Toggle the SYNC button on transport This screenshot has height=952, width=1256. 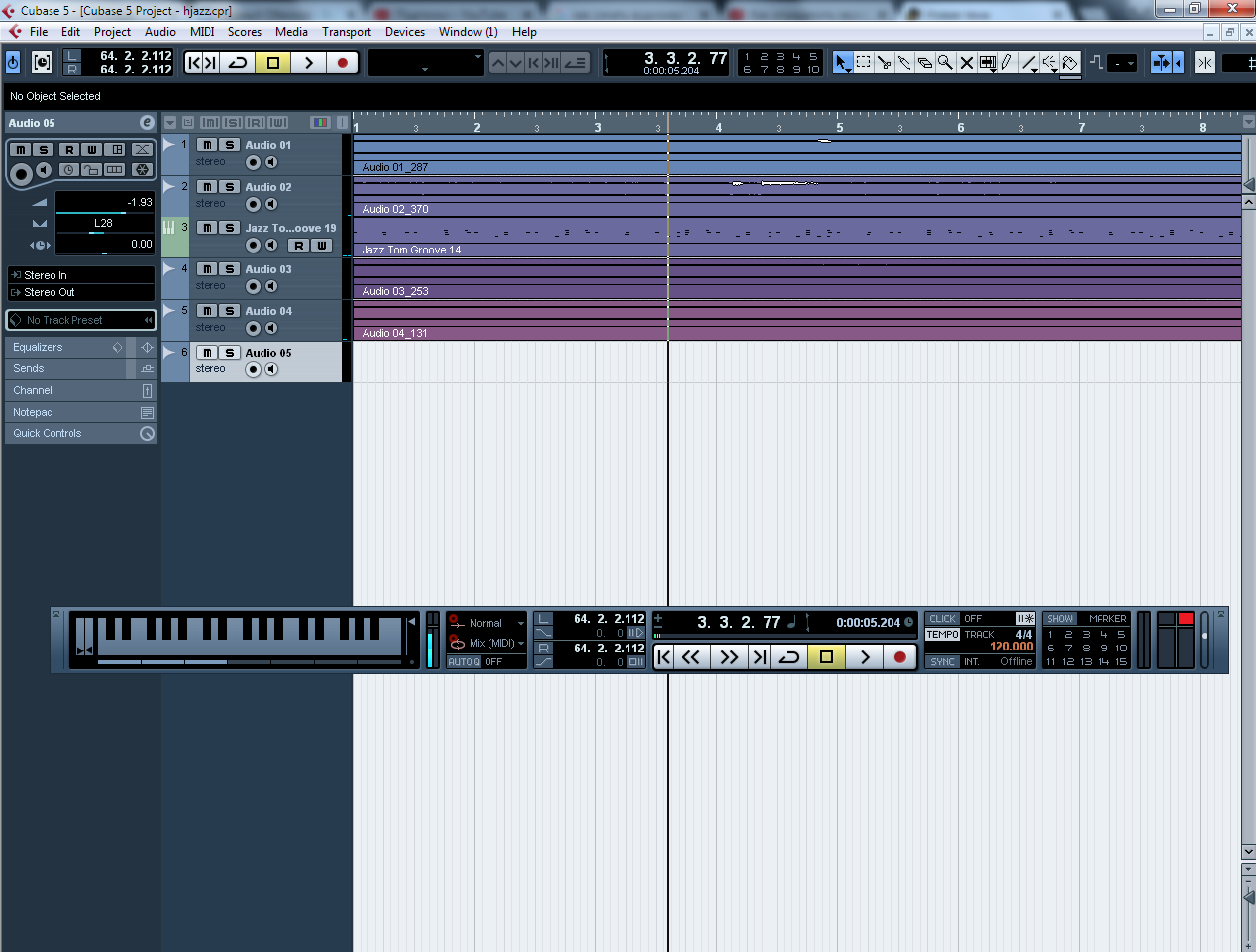[x=942, y=662]
